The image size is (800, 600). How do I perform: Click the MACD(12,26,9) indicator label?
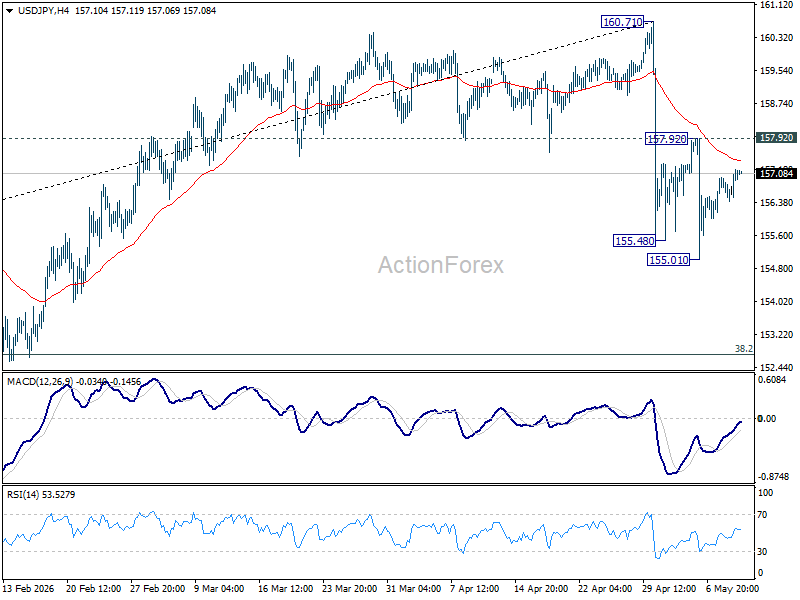click(40, 382)
